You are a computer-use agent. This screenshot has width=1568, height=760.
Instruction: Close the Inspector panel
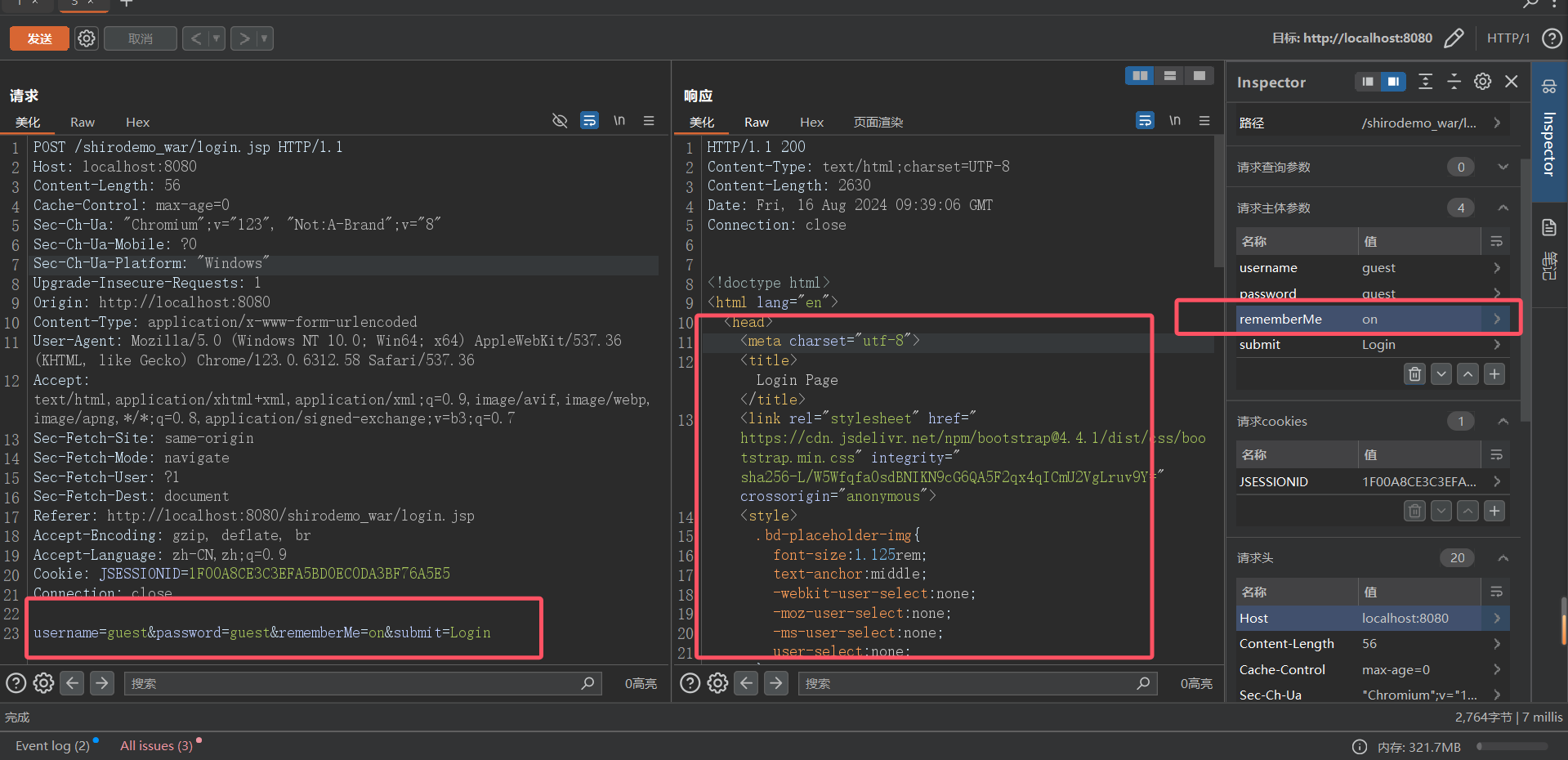pos(1512,82)
